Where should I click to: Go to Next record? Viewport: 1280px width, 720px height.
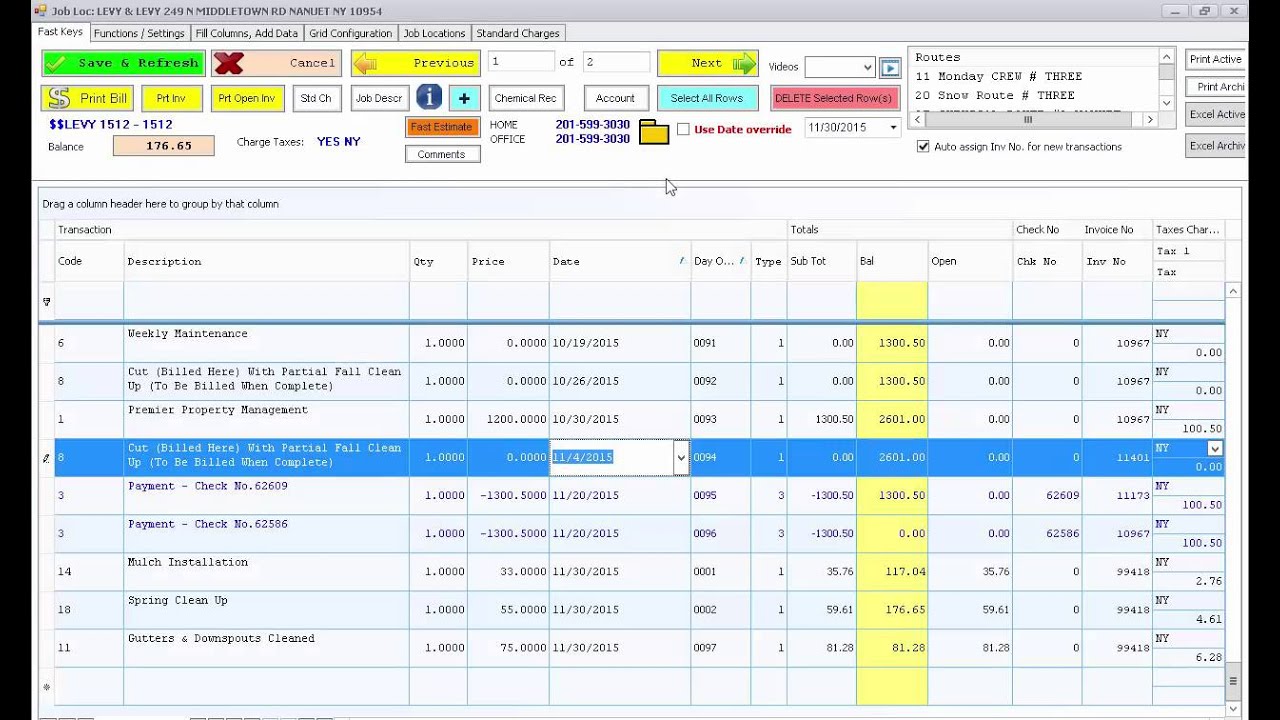(x=708, y=63)
